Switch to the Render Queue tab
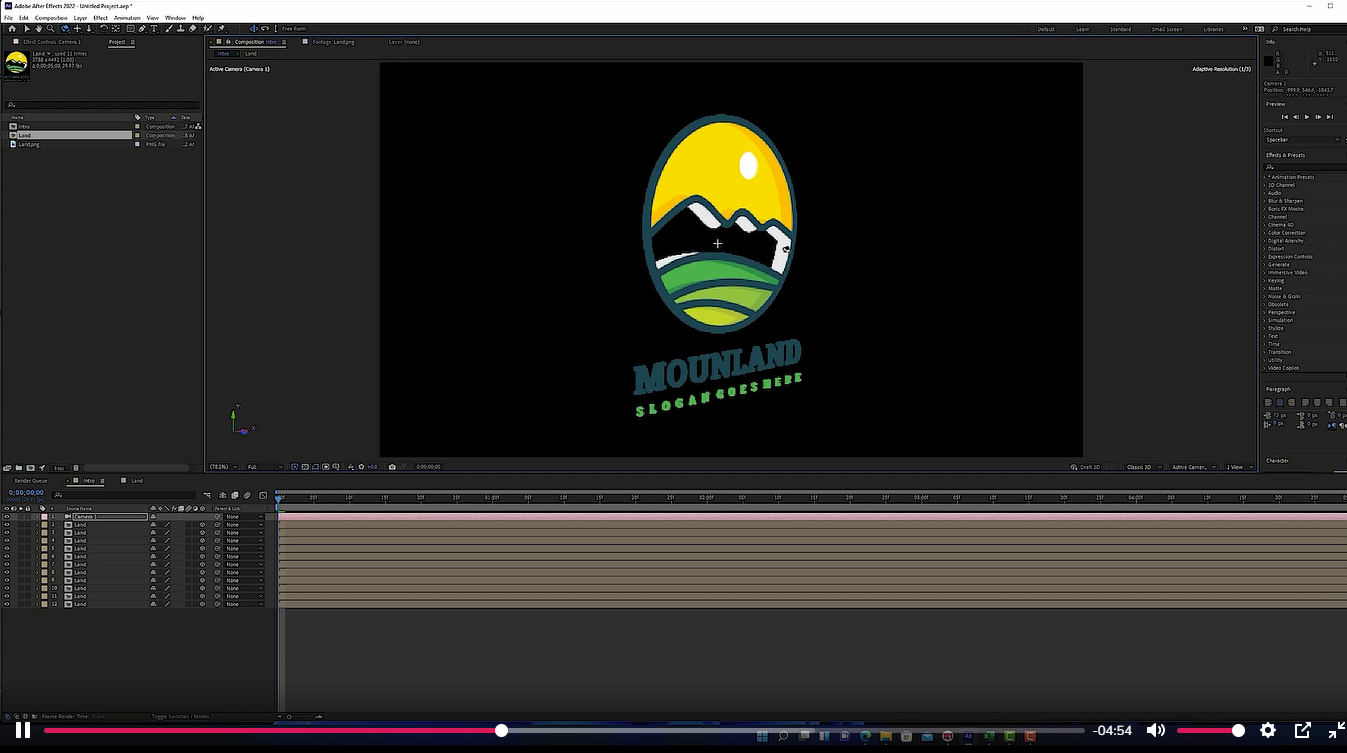Viewport: 1347px width, 753px height. coord(30,481)
